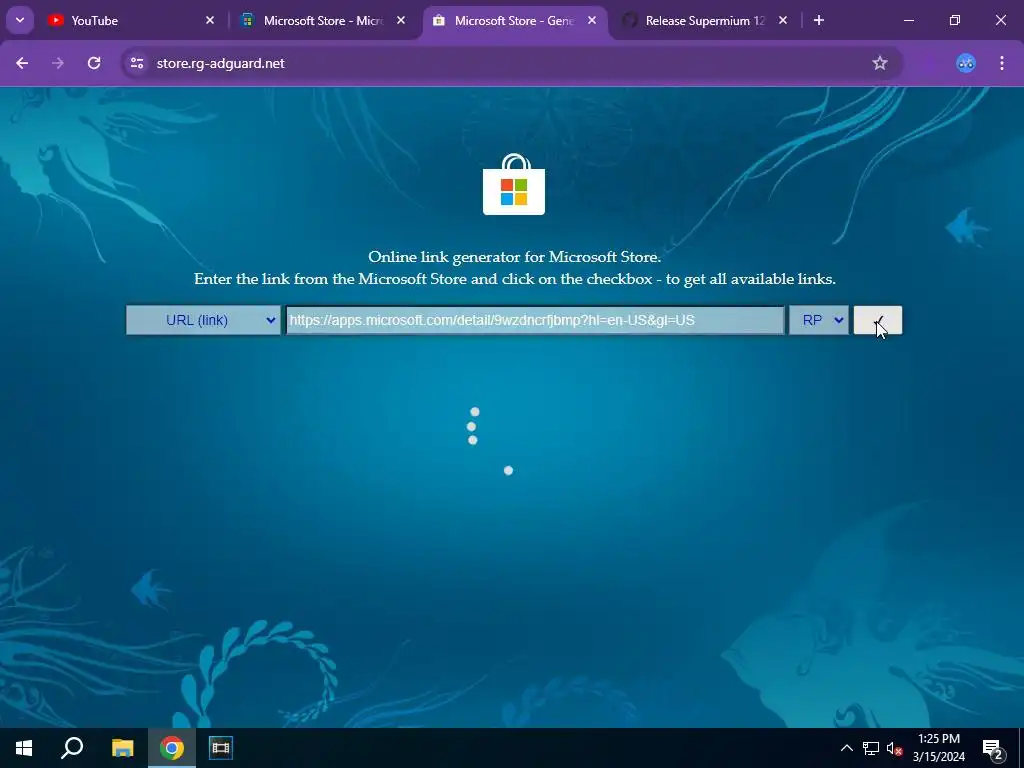Show hidden system tray icons
Image resolution: width=1024 pixels, height=768 pixels.
846,748
